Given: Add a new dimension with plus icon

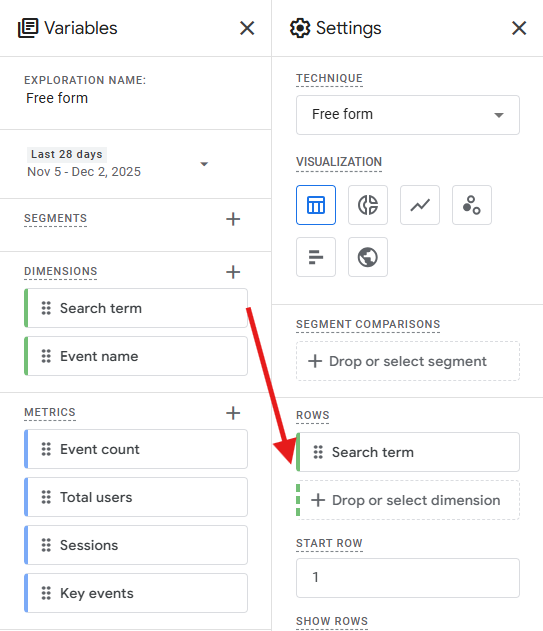Looking at the screenshot, I should 233,272.
